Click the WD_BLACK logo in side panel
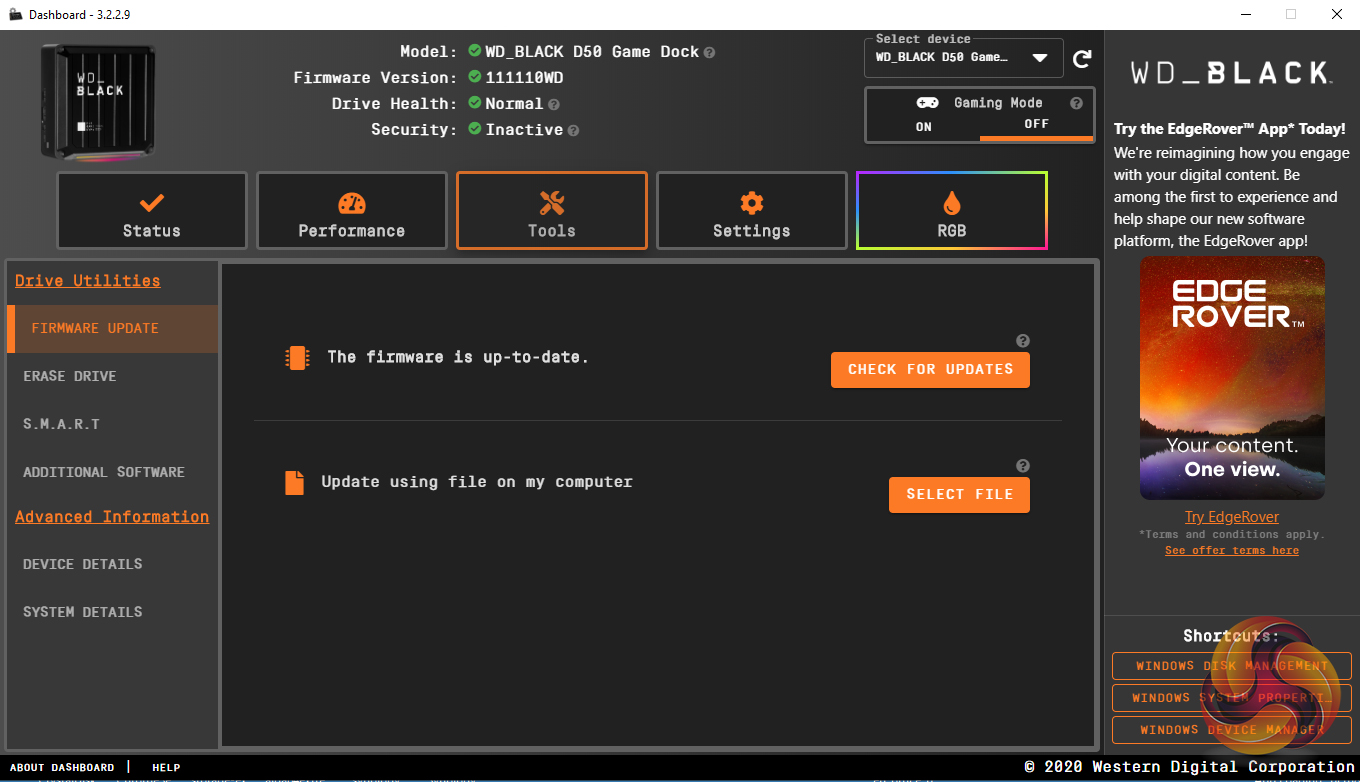The image size is (1360, 782). pyautogui.click(x=1231, y=72)
